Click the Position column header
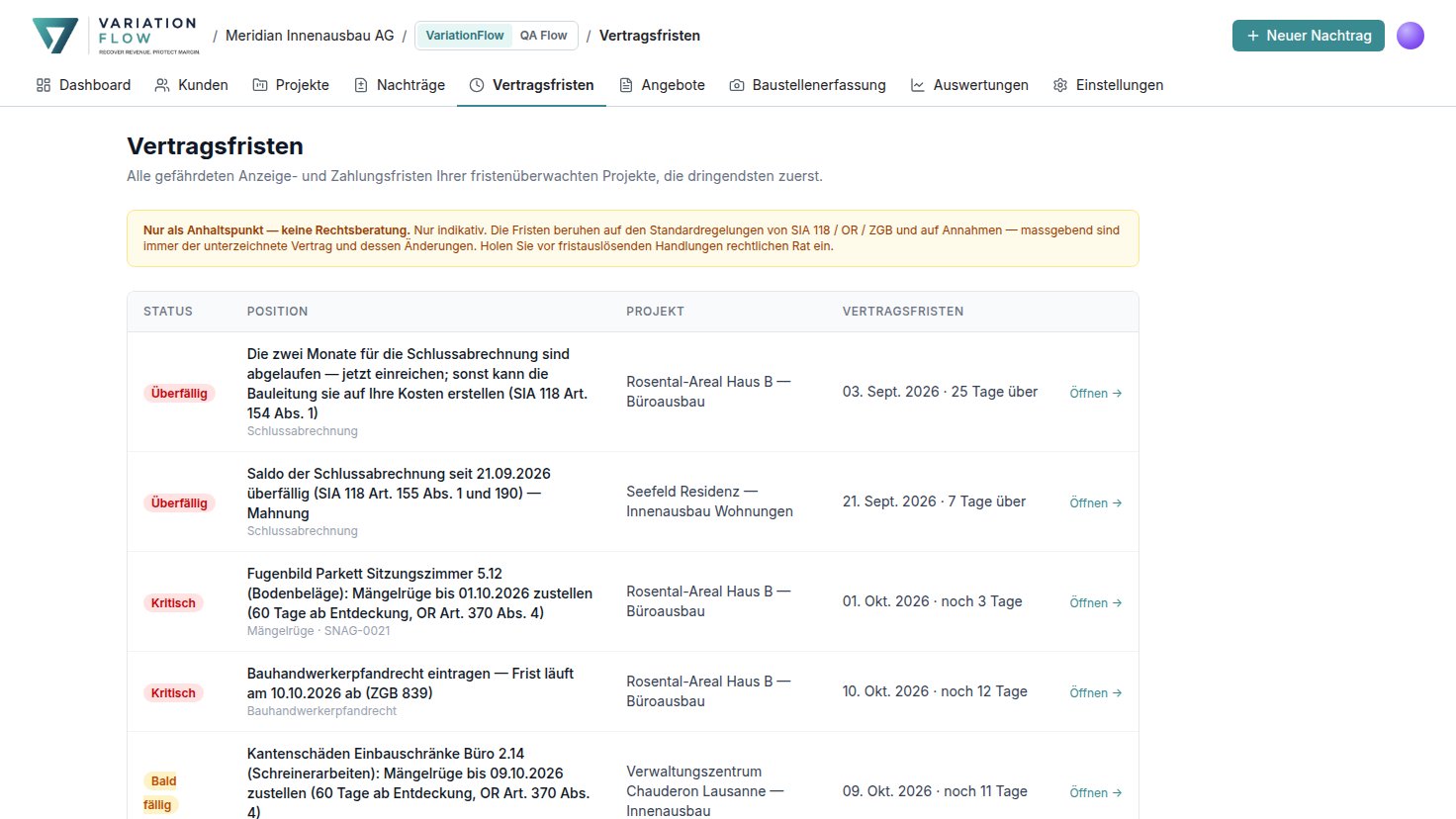The image size is (1456, 819). click(277, 312)
